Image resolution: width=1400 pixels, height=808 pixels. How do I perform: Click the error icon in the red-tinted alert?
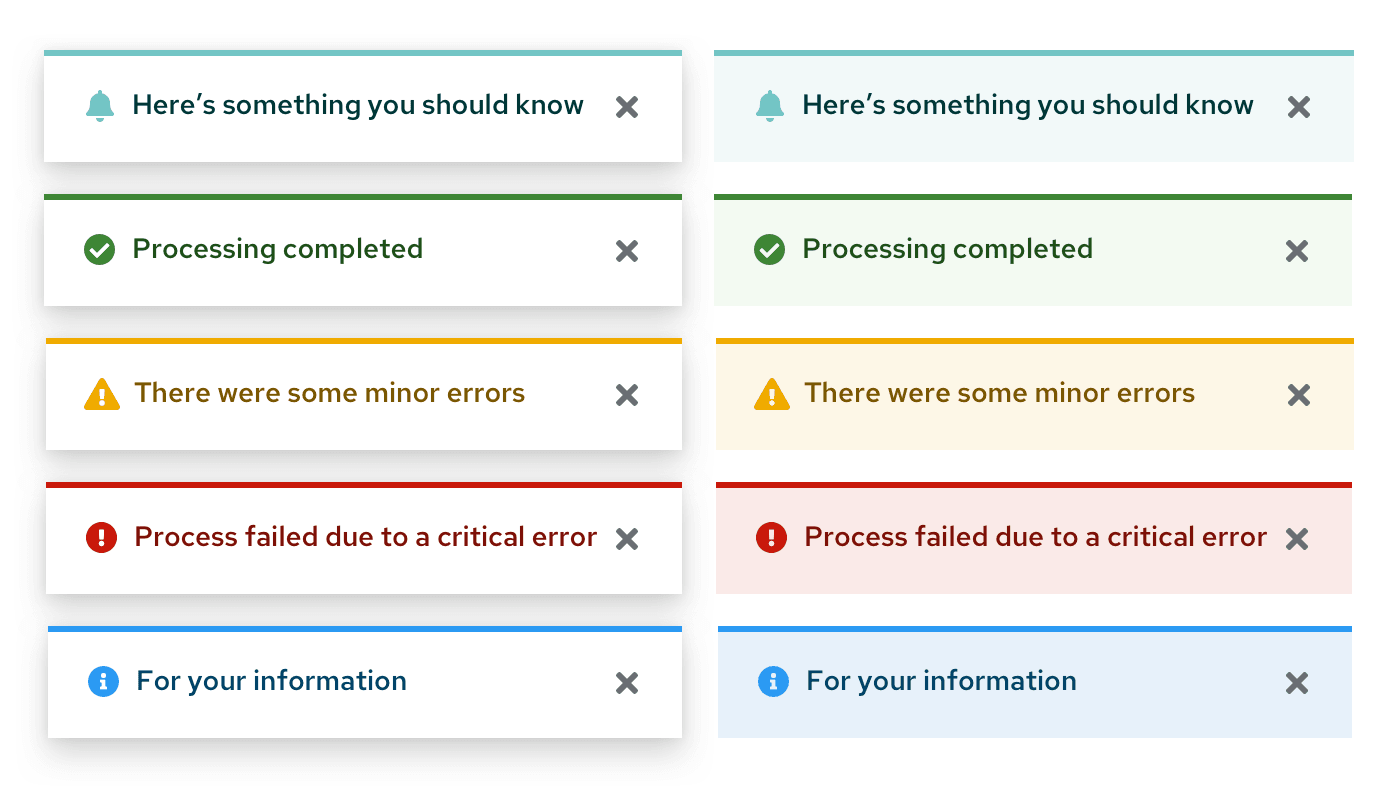771,538
